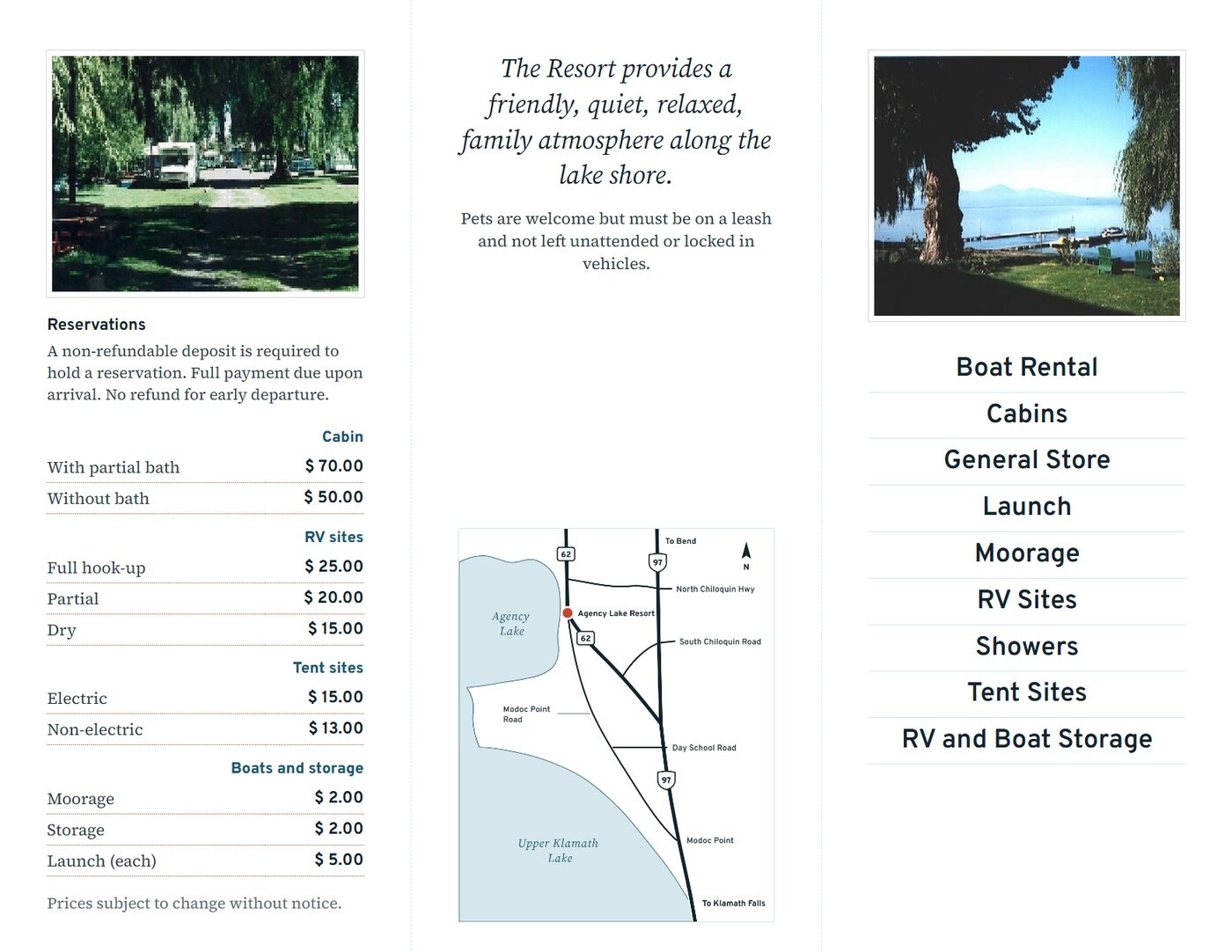
Task: Click the General Store amenity entry
Action: [x=1027, y=459]
